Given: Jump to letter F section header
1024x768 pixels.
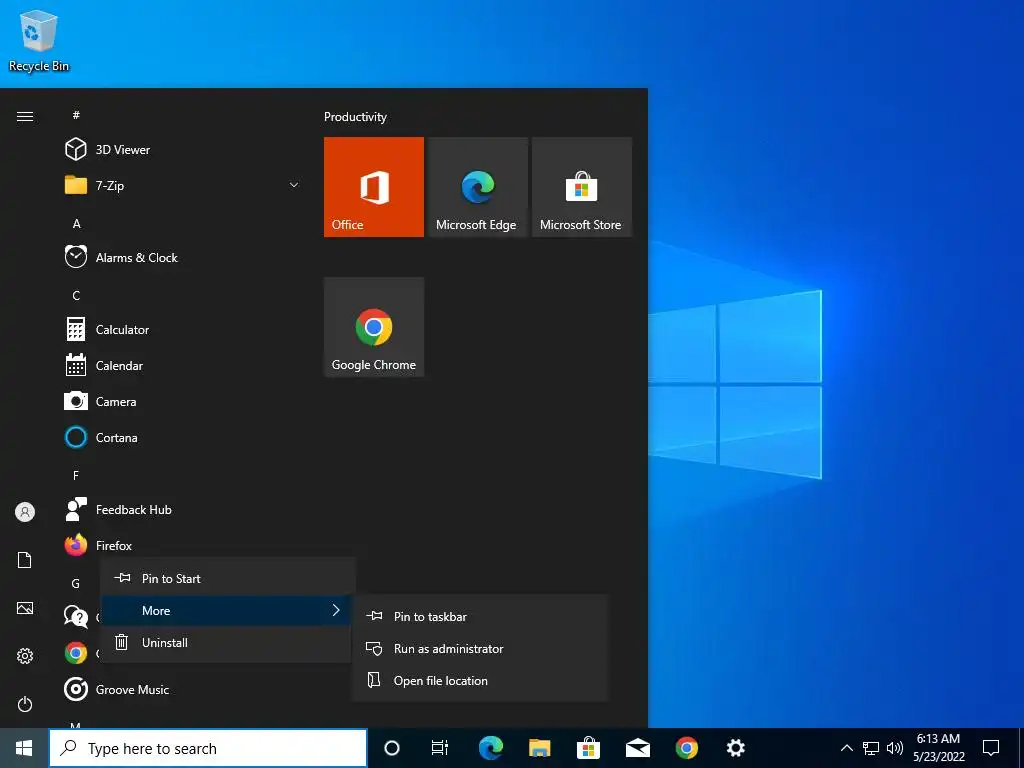Looking at the screenshot, I should [x=76, y=475].
